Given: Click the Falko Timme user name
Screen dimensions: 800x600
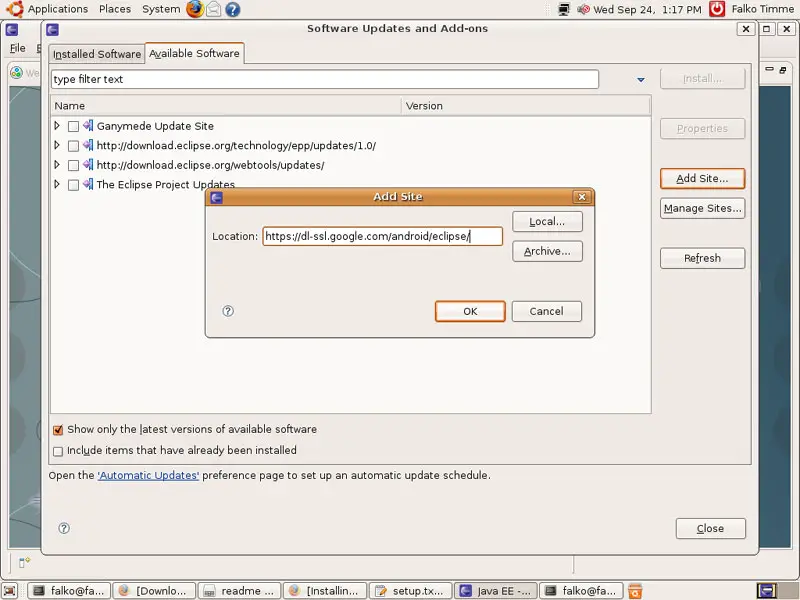Looking at the screenshot, I should click(x=762, y=9).
